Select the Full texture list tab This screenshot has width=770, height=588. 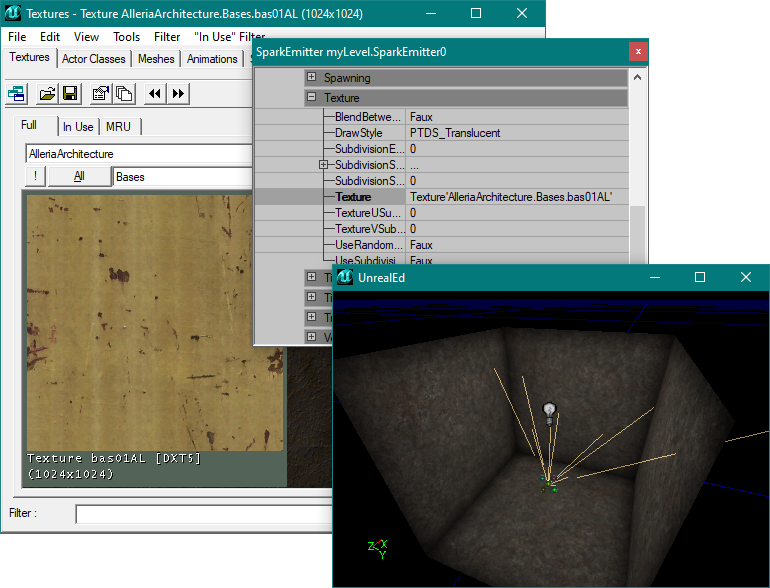[29, 125]
